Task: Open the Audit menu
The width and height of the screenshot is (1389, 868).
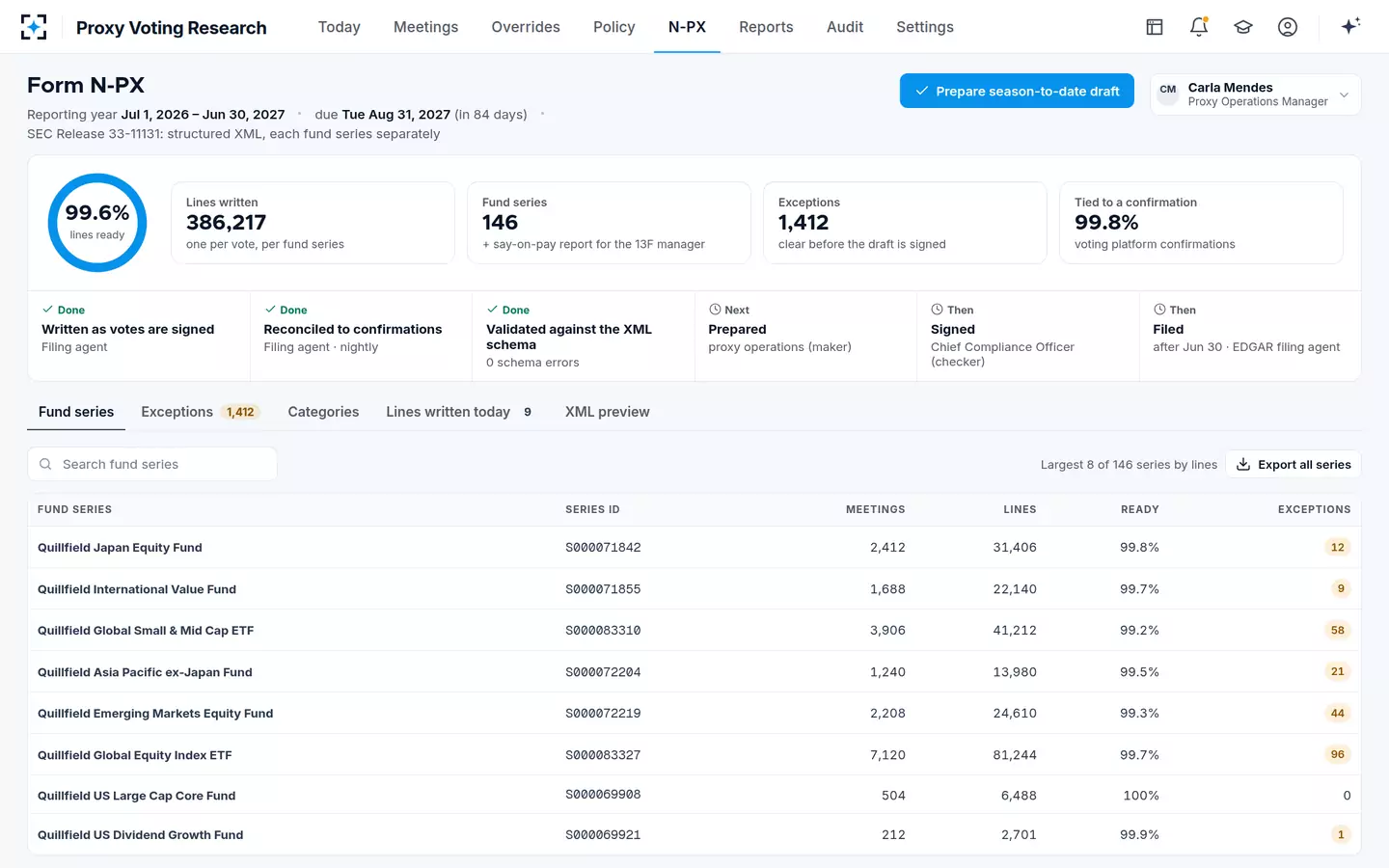Action: tap(845, 27)
